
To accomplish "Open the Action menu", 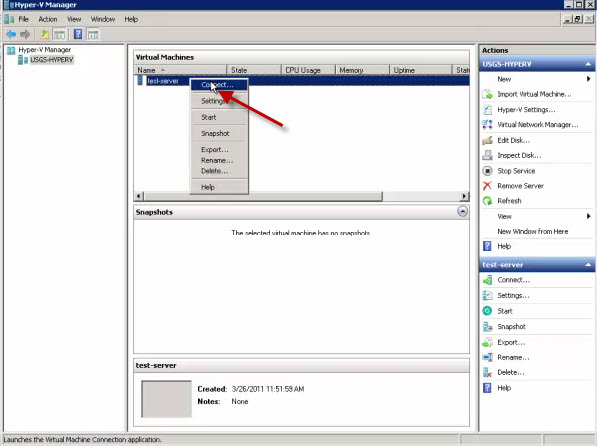I will point(48,19).
